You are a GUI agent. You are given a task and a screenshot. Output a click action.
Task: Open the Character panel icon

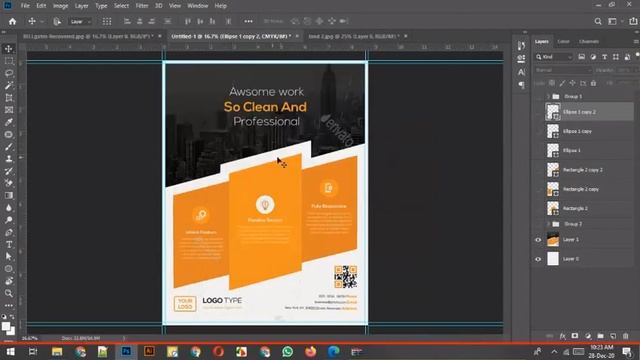point(521,72)
